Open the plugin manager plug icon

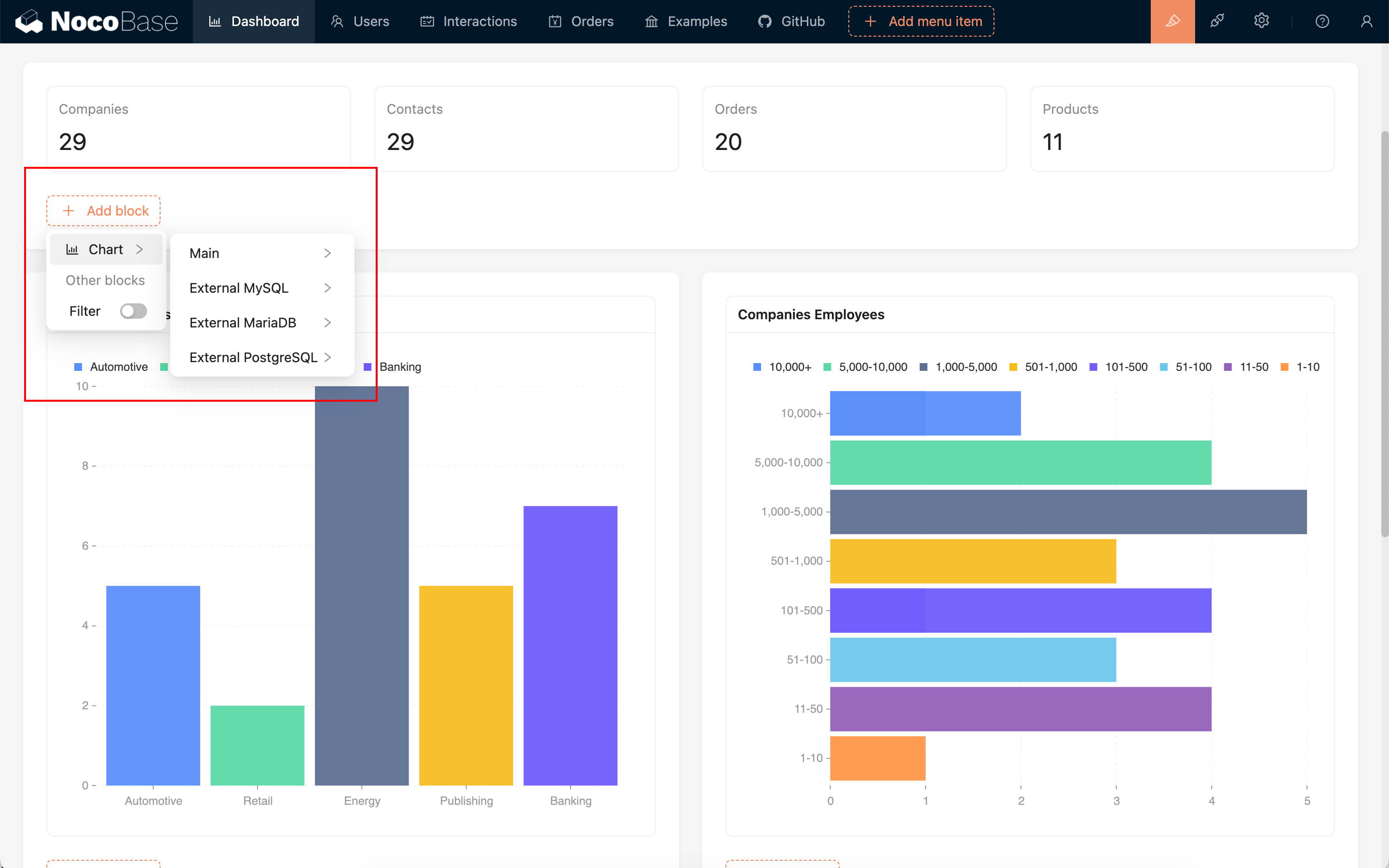1217,21
